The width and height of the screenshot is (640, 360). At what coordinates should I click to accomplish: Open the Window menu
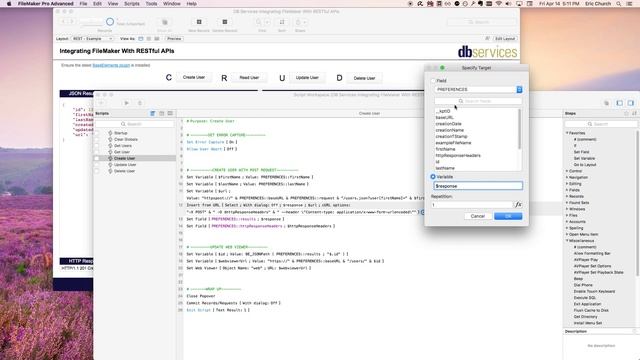click(171, 4)
